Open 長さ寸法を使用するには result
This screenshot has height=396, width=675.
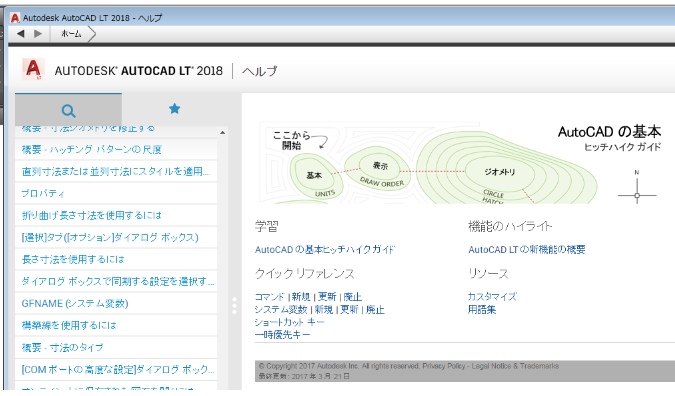[116, 259]
